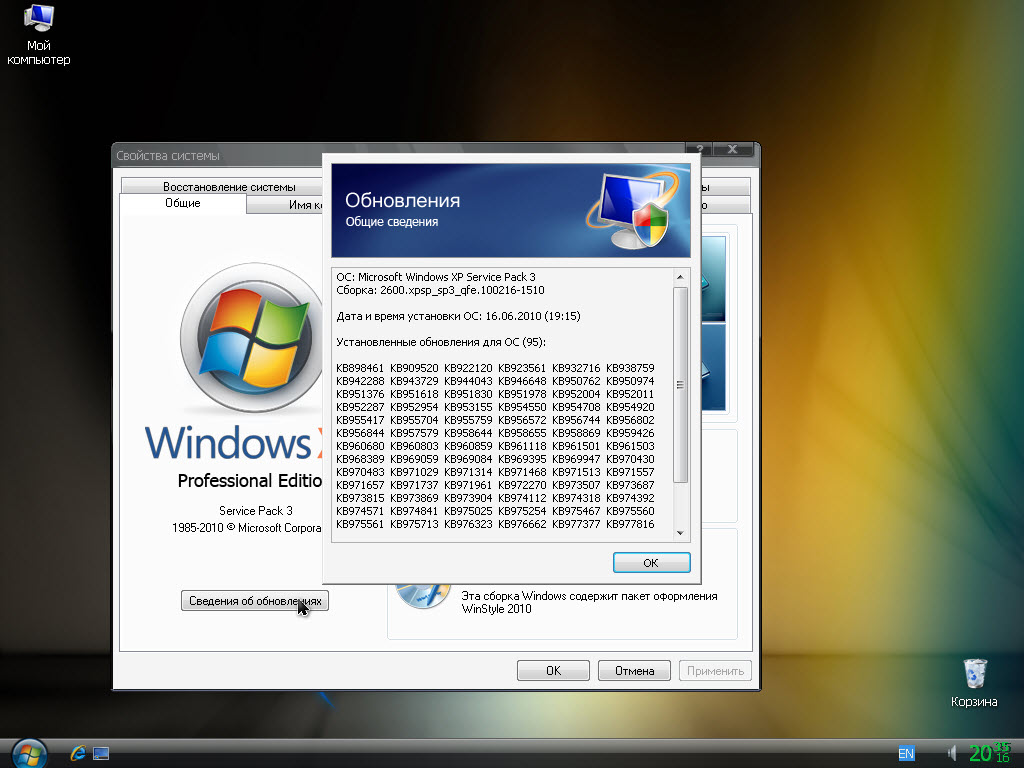Launch Internet Explorer from quick launch
This screenshot has width=1024, height=768.
pyautogui.click(x=78, y=753)
